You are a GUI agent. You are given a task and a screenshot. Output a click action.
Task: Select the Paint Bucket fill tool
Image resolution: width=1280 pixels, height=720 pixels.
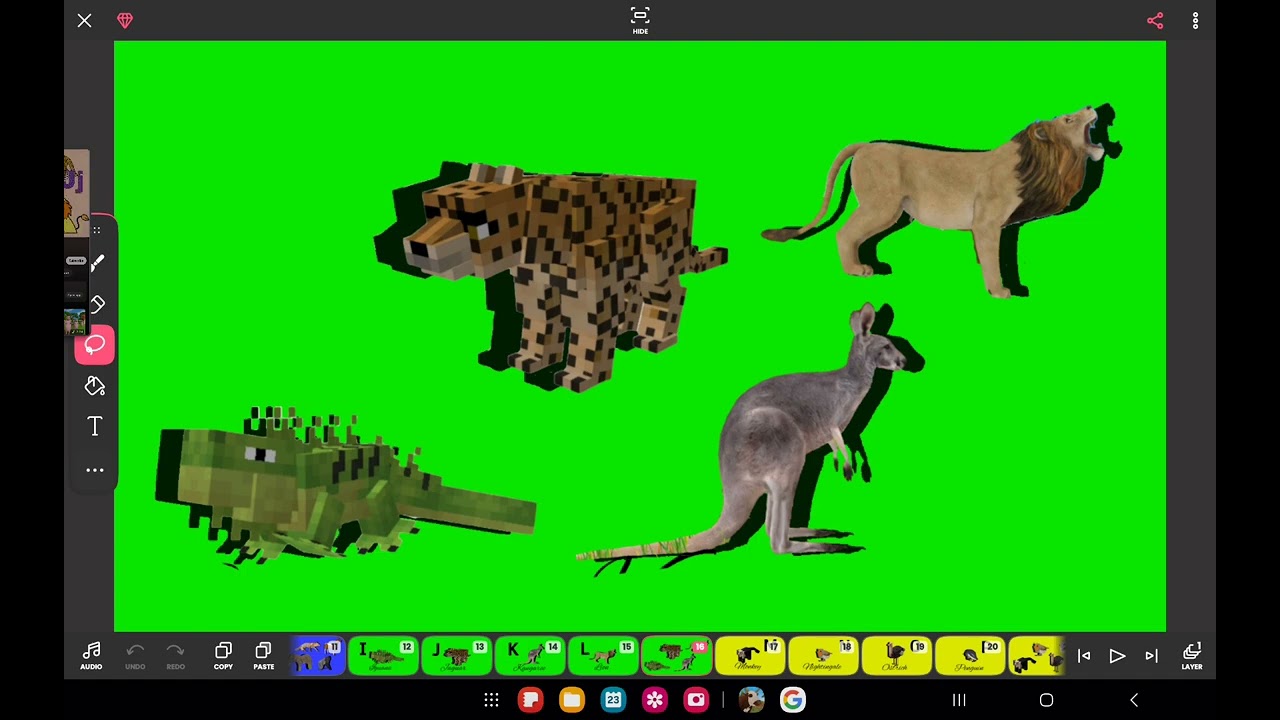[x=95, y=386]
